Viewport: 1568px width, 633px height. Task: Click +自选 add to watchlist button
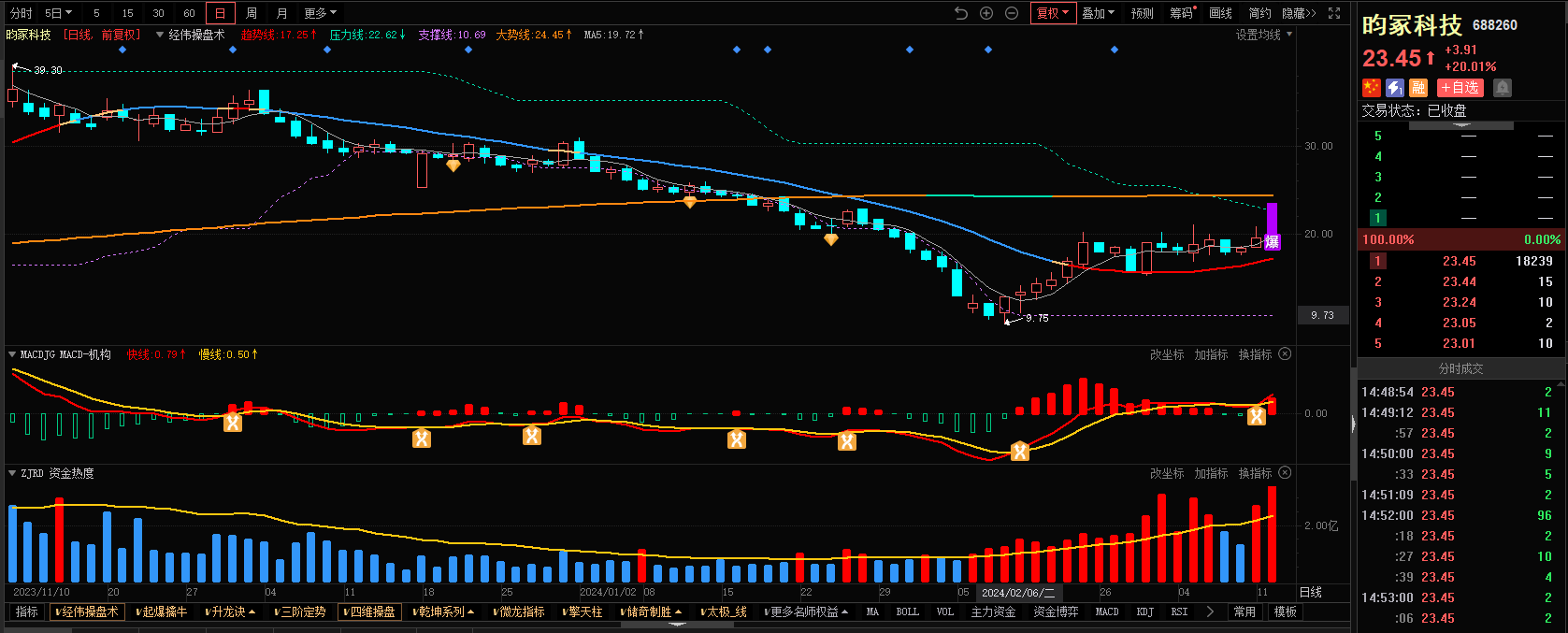[x=1460, y=87]
